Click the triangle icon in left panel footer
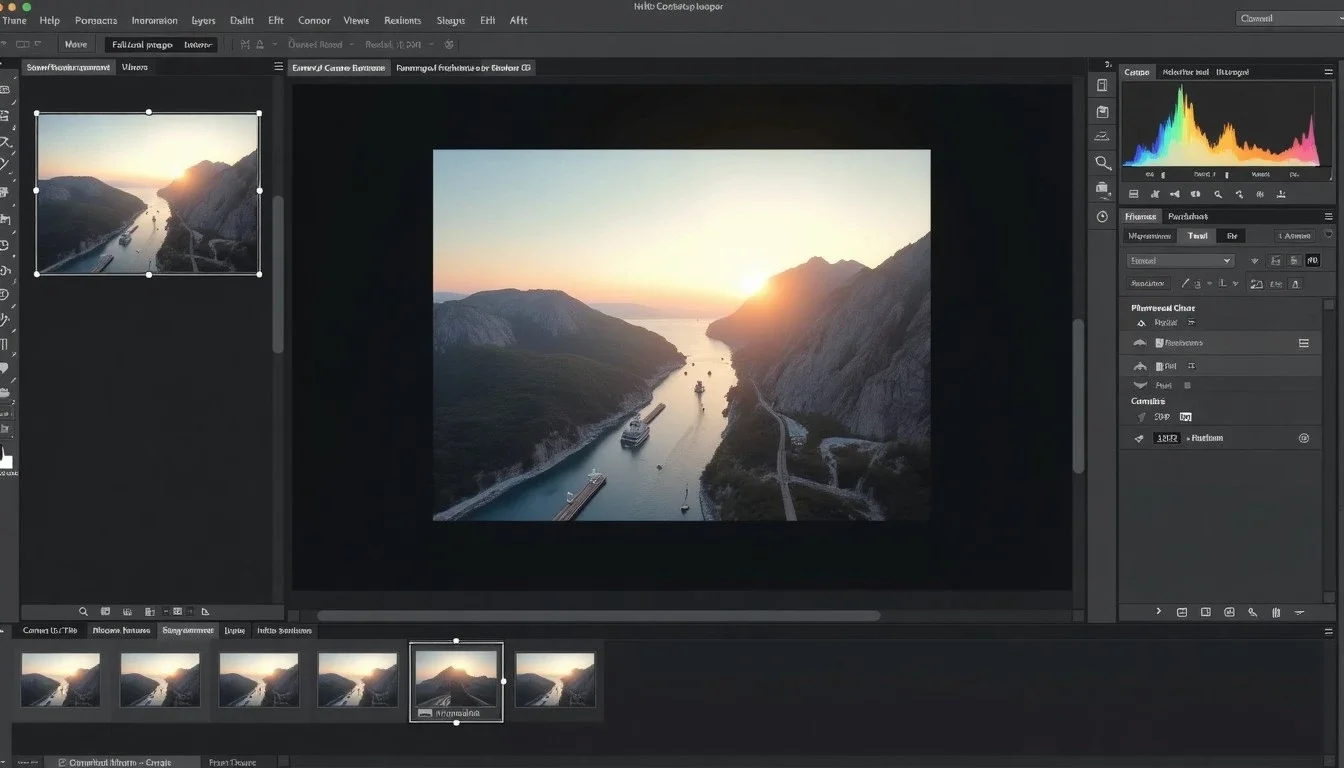The width and height of the screenshot is (1344, 768). coord(205,611)
